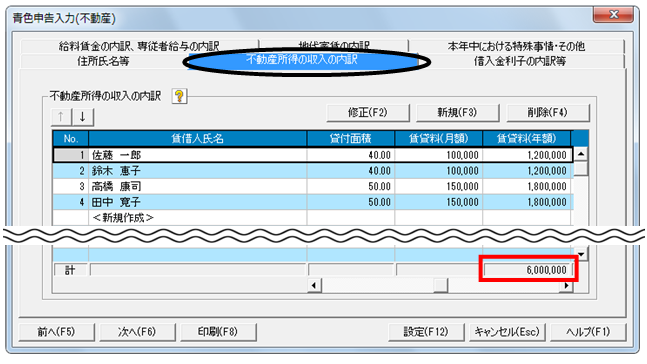Select row 鈴木 恵子
The height and width of the screenshot is (364, 647).
pos(313,170)
